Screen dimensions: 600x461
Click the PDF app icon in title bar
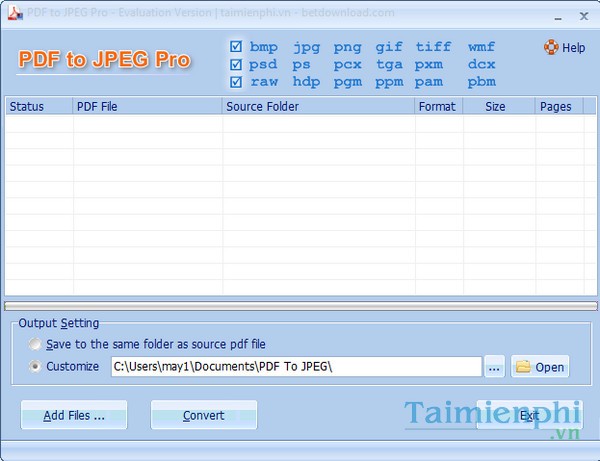tap(15, 13)
